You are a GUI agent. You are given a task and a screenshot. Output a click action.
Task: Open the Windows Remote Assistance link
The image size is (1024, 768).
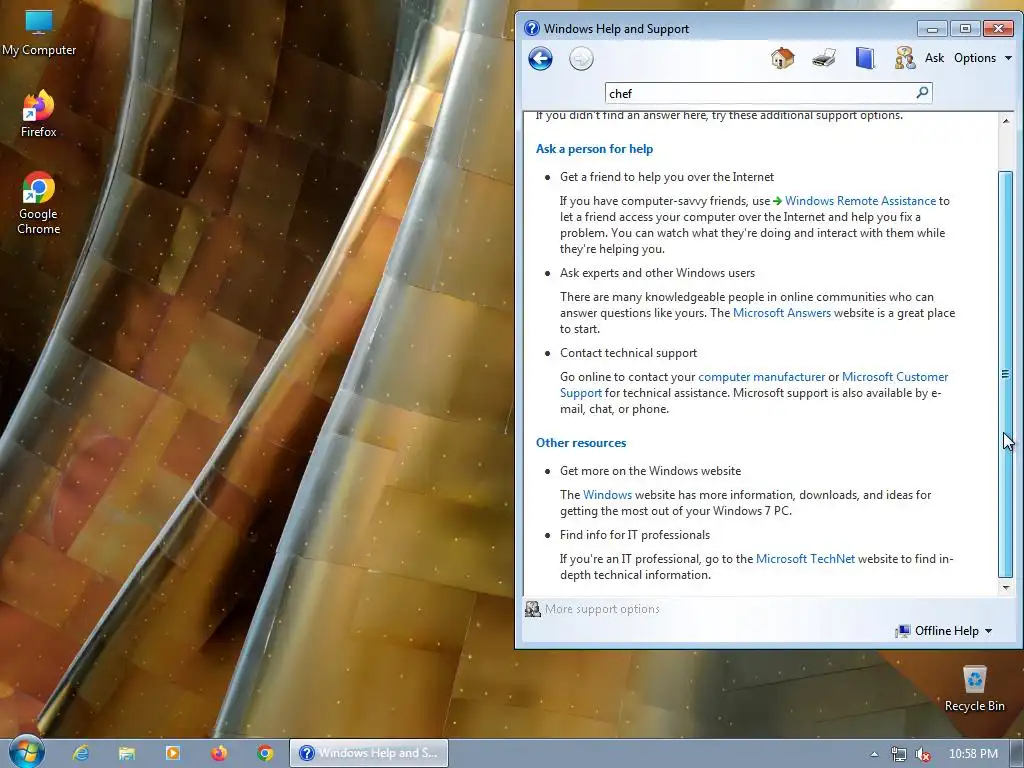860,201
